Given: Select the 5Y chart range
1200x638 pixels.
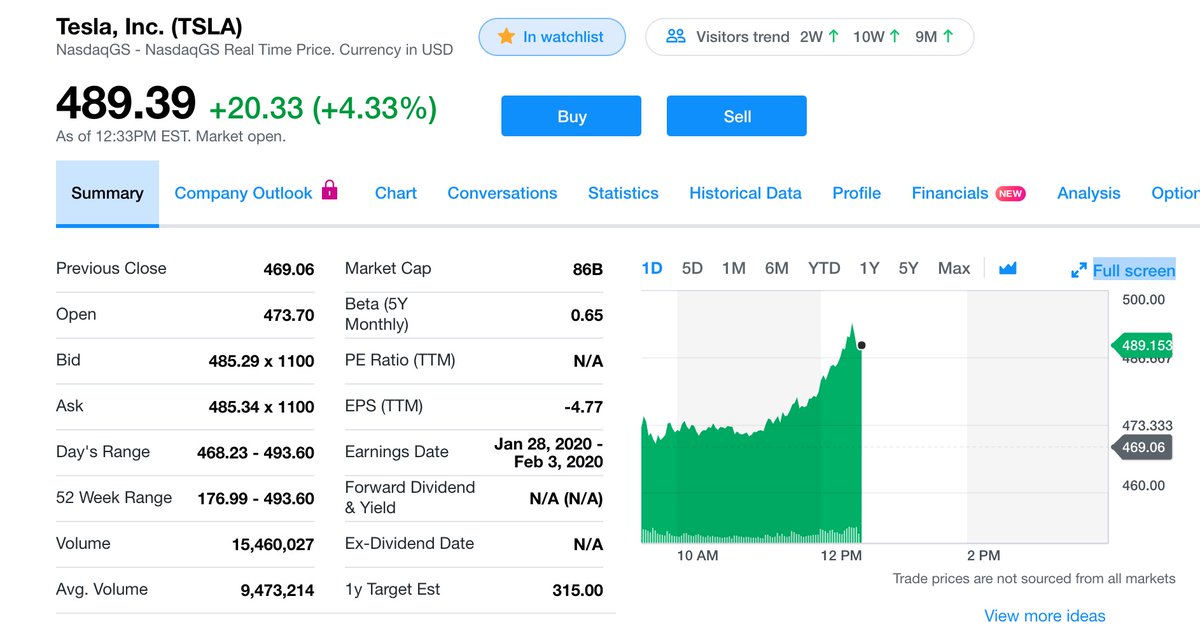Looking at the screenshot, I should coord(908,268).
